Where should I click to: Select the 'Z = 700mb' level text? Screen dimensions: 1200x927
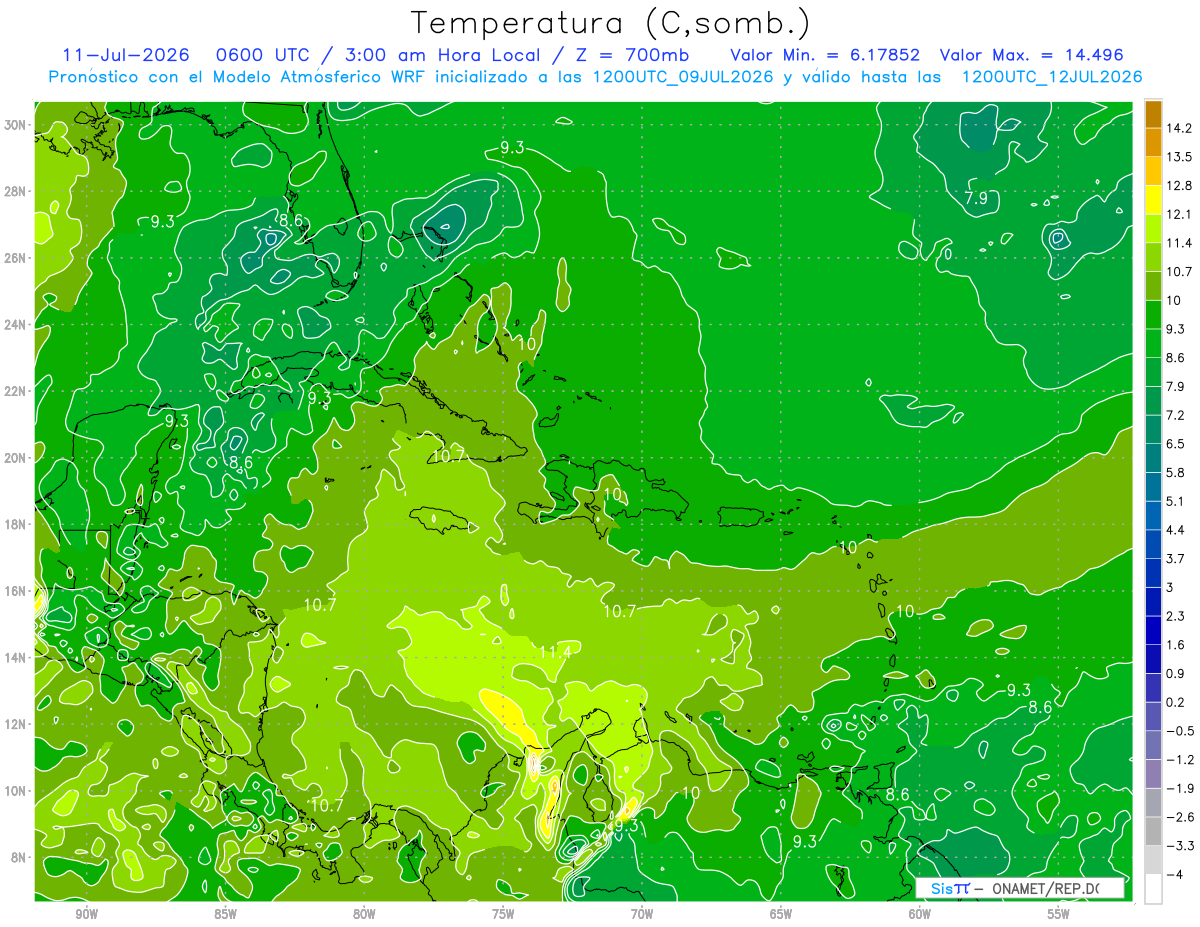point(634,55)
